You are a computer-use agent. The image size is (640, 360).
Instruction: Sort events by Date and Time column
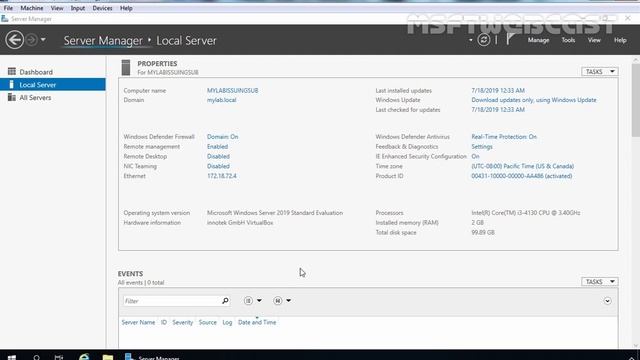[257, 322]
